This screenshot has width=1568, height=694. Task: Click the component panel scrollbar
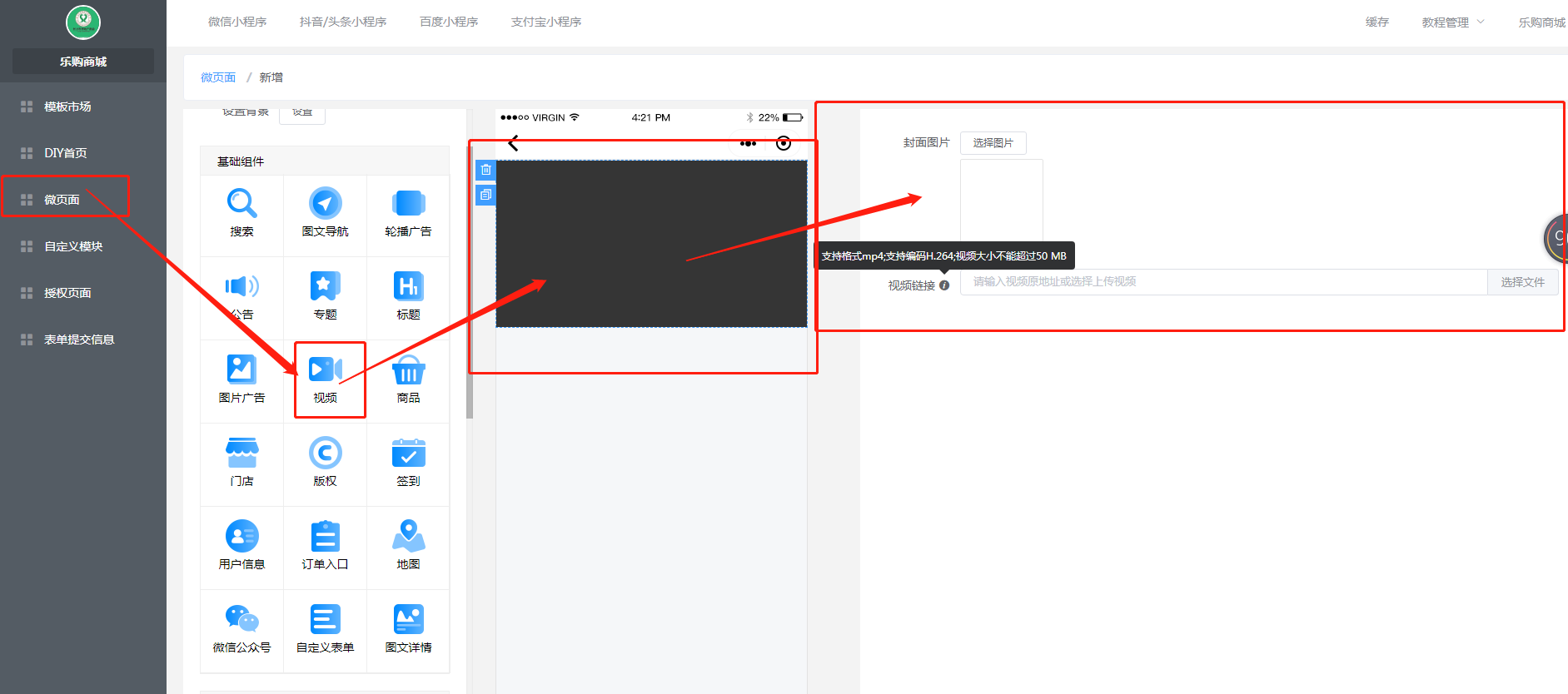(470, 283)
